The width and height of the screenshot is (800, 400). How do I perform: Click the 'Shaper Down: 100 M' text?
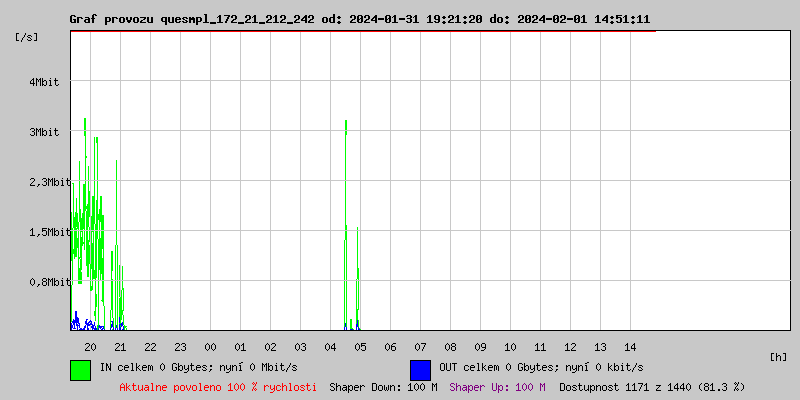point(383,387)
